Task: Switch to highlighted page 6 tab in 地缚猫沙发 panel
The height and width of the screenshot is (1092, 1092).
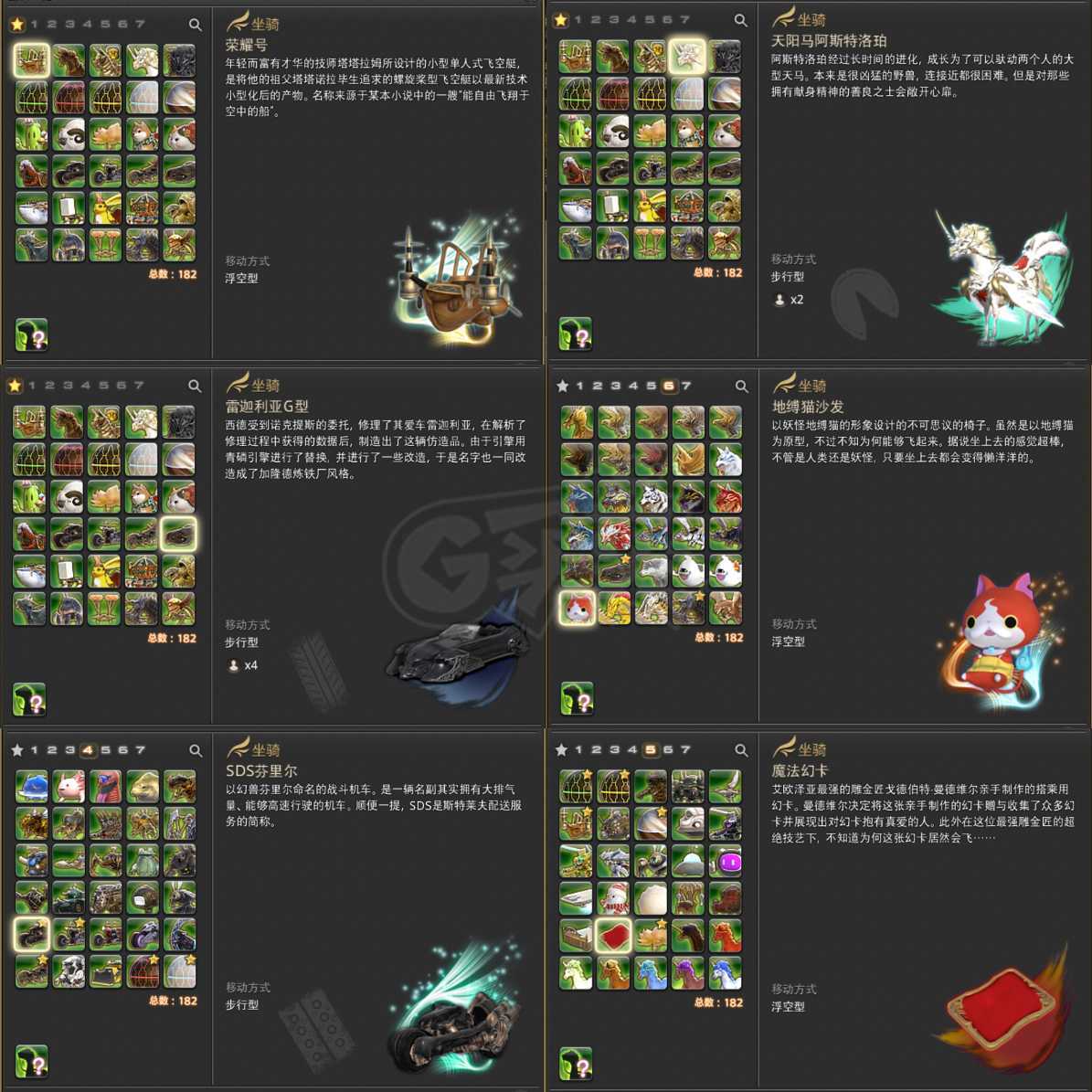Action: (669, 386)
